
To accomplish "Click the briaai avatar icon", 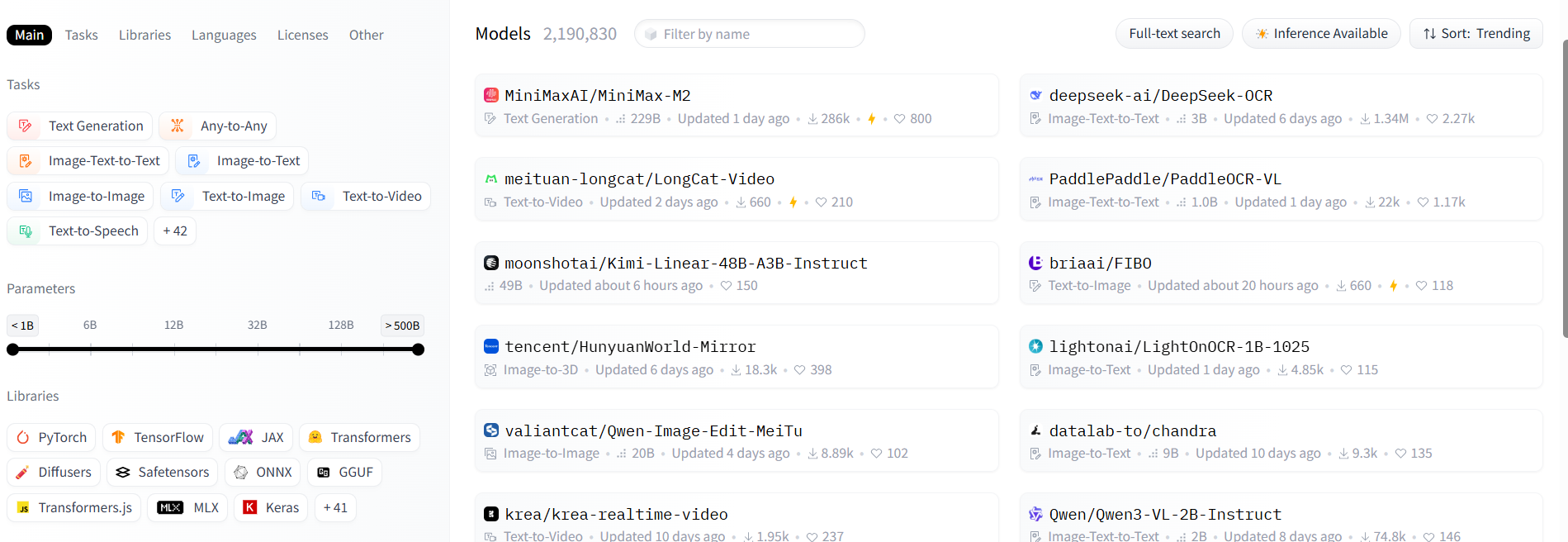I will pyautogui.click(x=1035, y=263).
